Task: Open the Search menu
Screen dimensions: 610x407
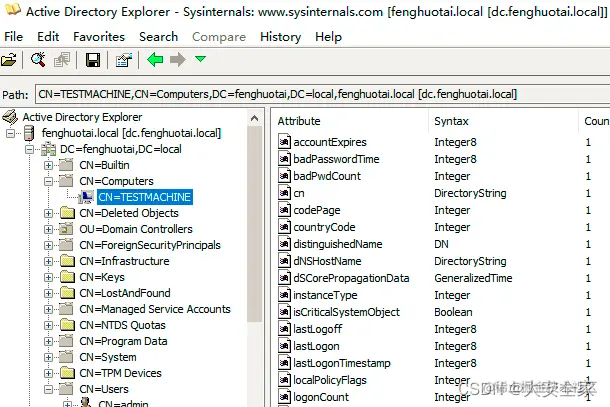Action: tap(158, 37)
